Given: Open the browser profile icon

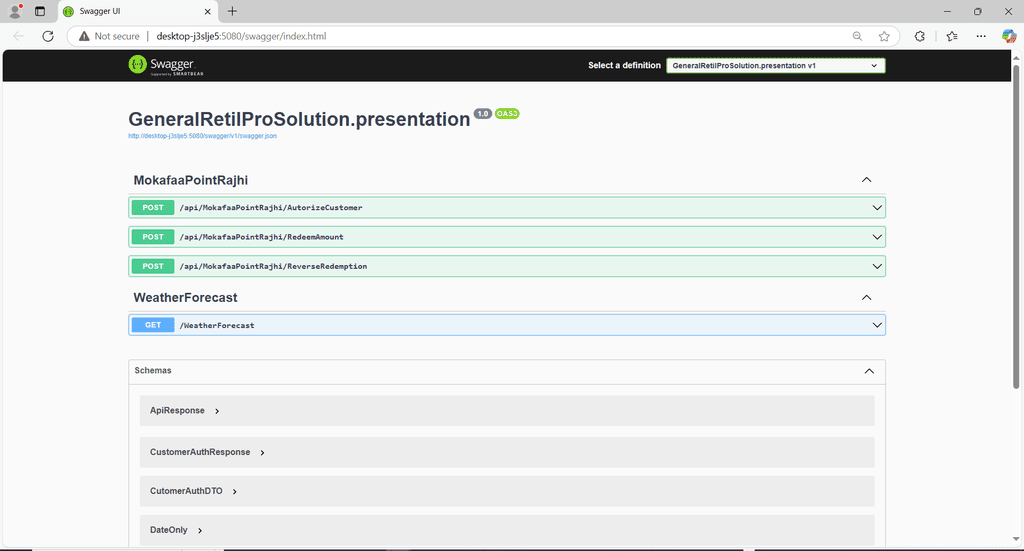Looking at the screenshot, I should (15, 11).
